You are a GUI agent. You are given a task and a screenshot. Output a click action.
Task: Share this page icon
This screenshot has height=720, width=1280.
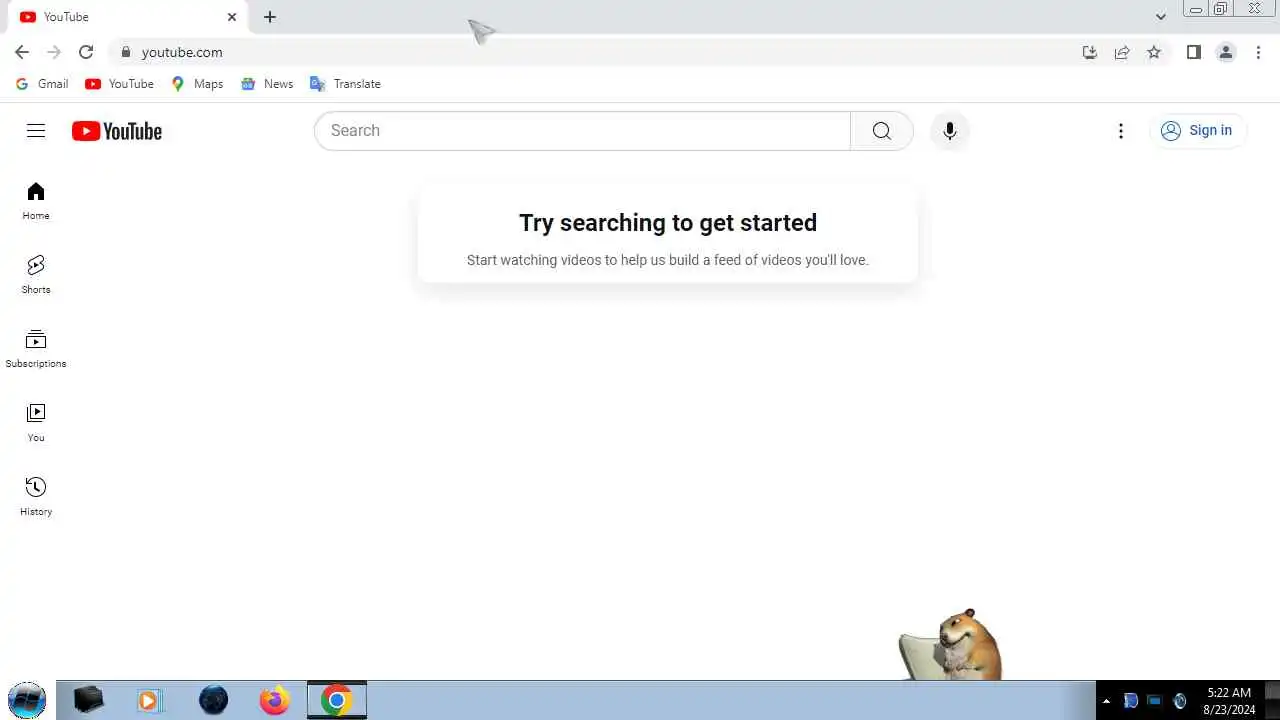point(1122,52)
